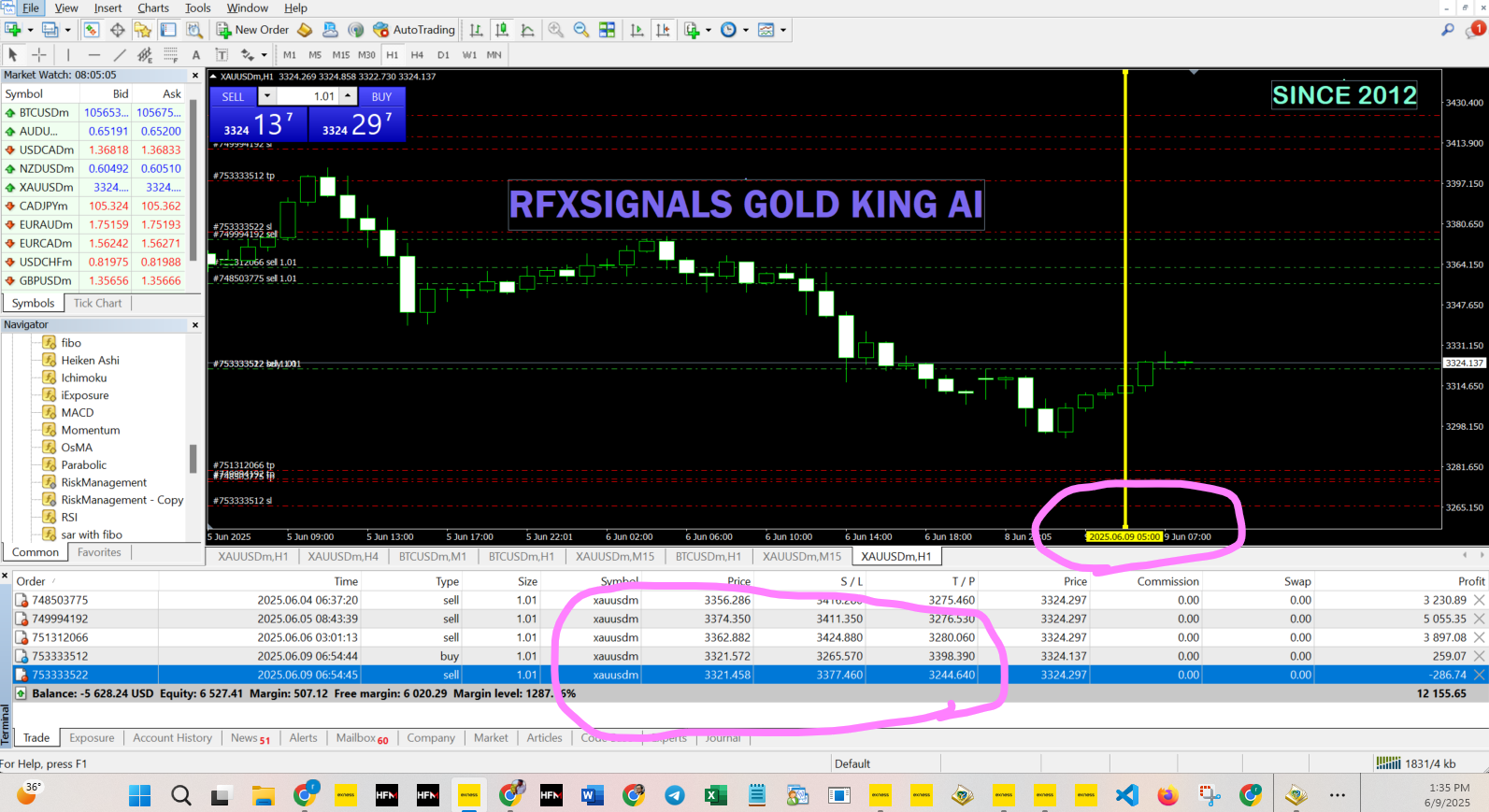Toggle AutoTrading on or off
Screen dimensions: 1489x812
(x=413, y=30)
